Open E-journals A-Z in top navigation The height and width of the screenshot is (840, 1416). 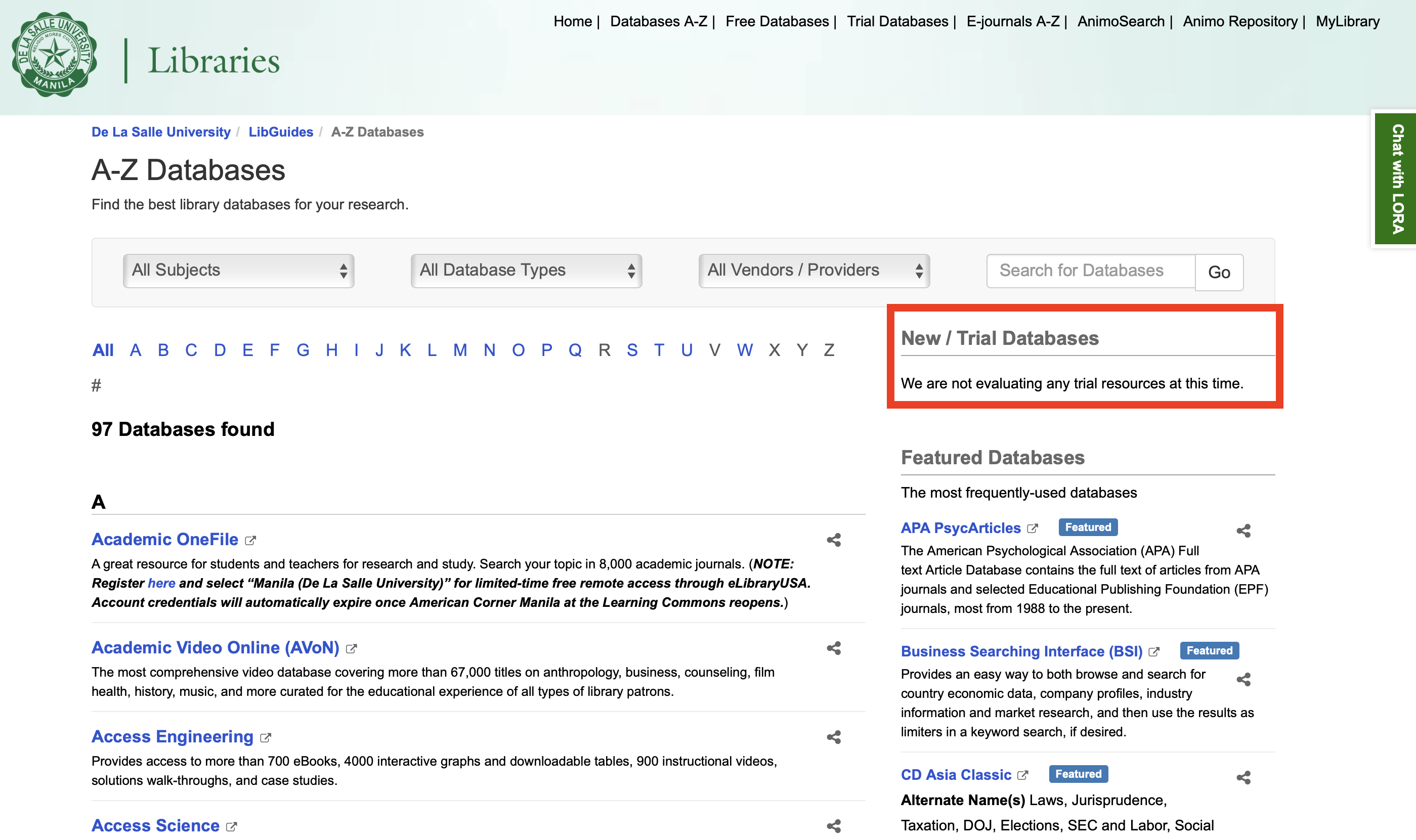pyautogui.click(x=1013, y=22)
